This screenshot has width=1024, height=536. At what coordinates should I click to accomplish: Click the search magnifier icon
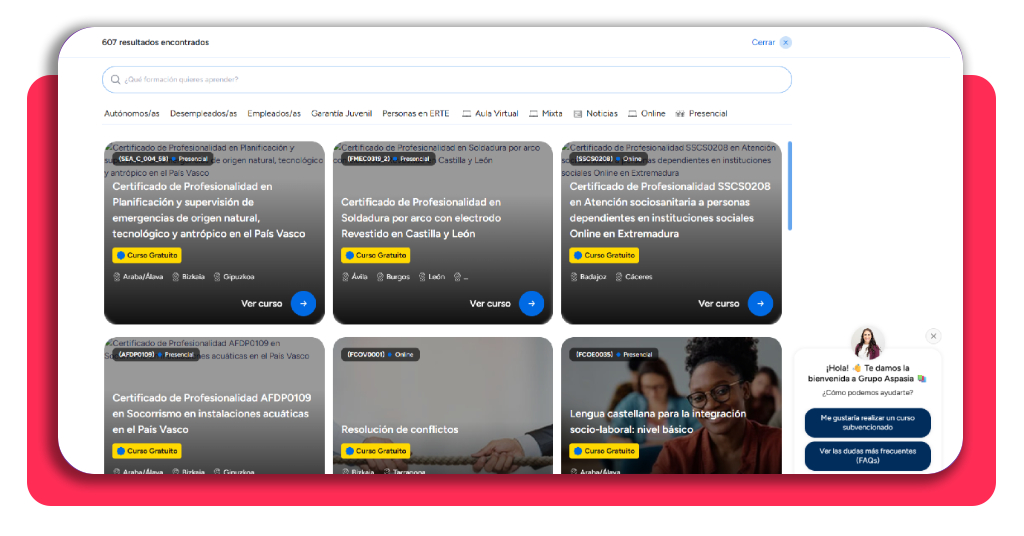click(x=116, y=80)
